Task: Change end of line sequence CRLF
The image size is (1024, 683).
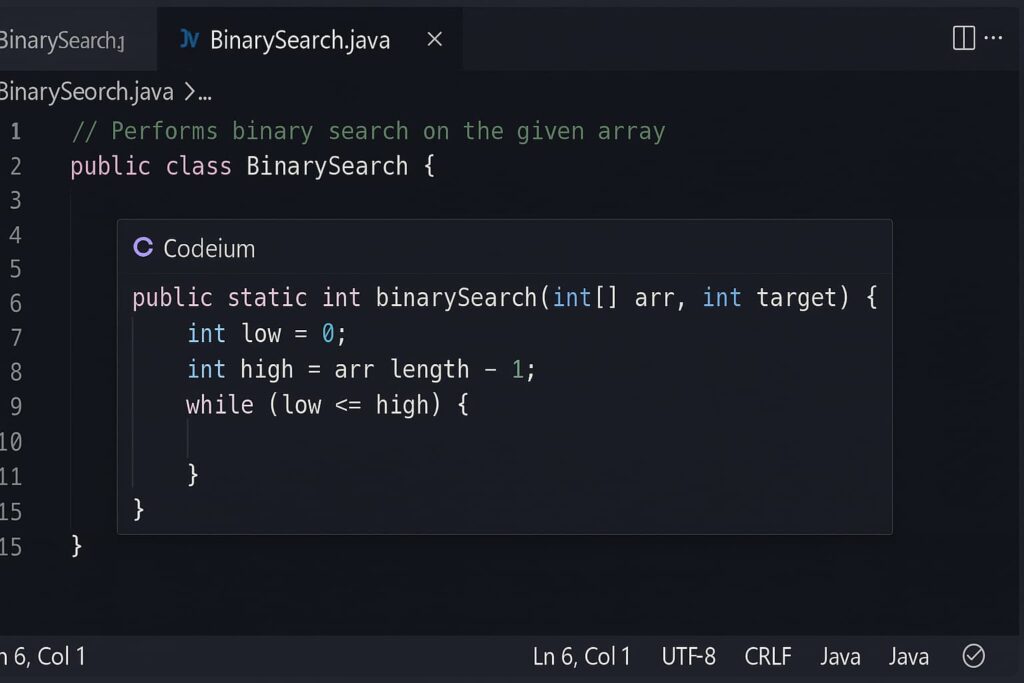Action: pyautogui.click(x=767, y=656)
